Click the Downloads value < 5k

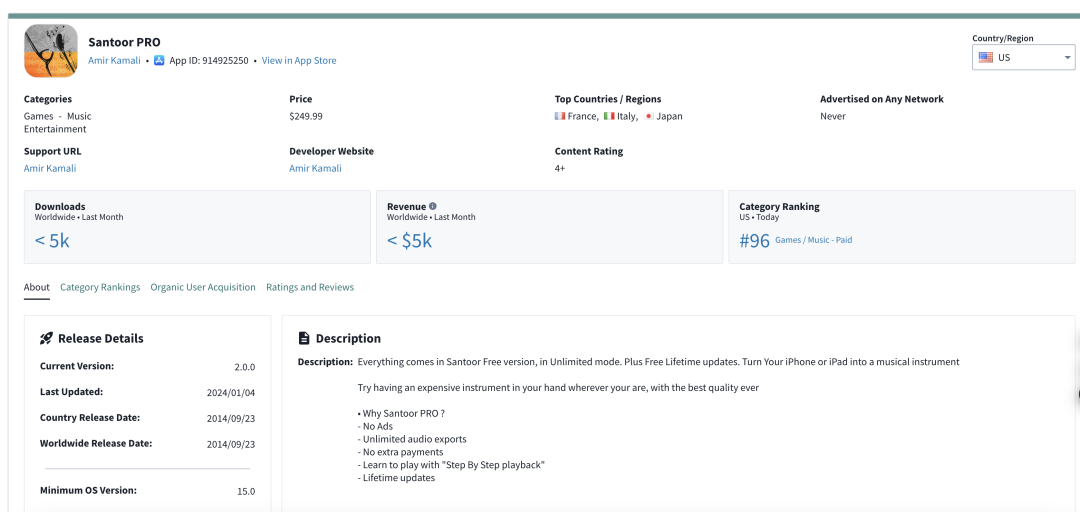52,240
